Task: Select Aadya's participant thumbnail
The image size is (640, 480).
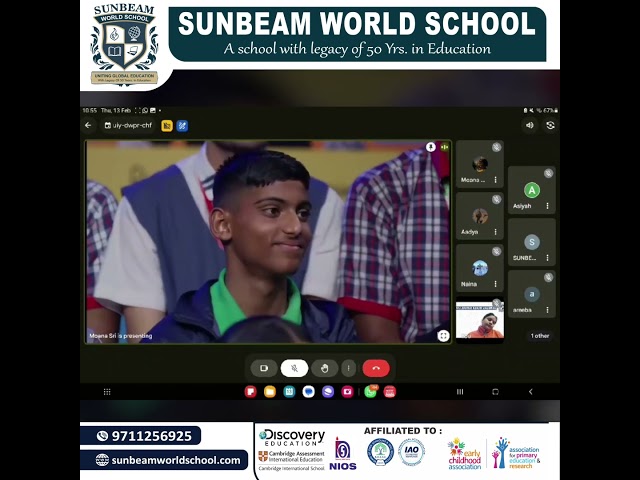Action: (x=480, y=216)
